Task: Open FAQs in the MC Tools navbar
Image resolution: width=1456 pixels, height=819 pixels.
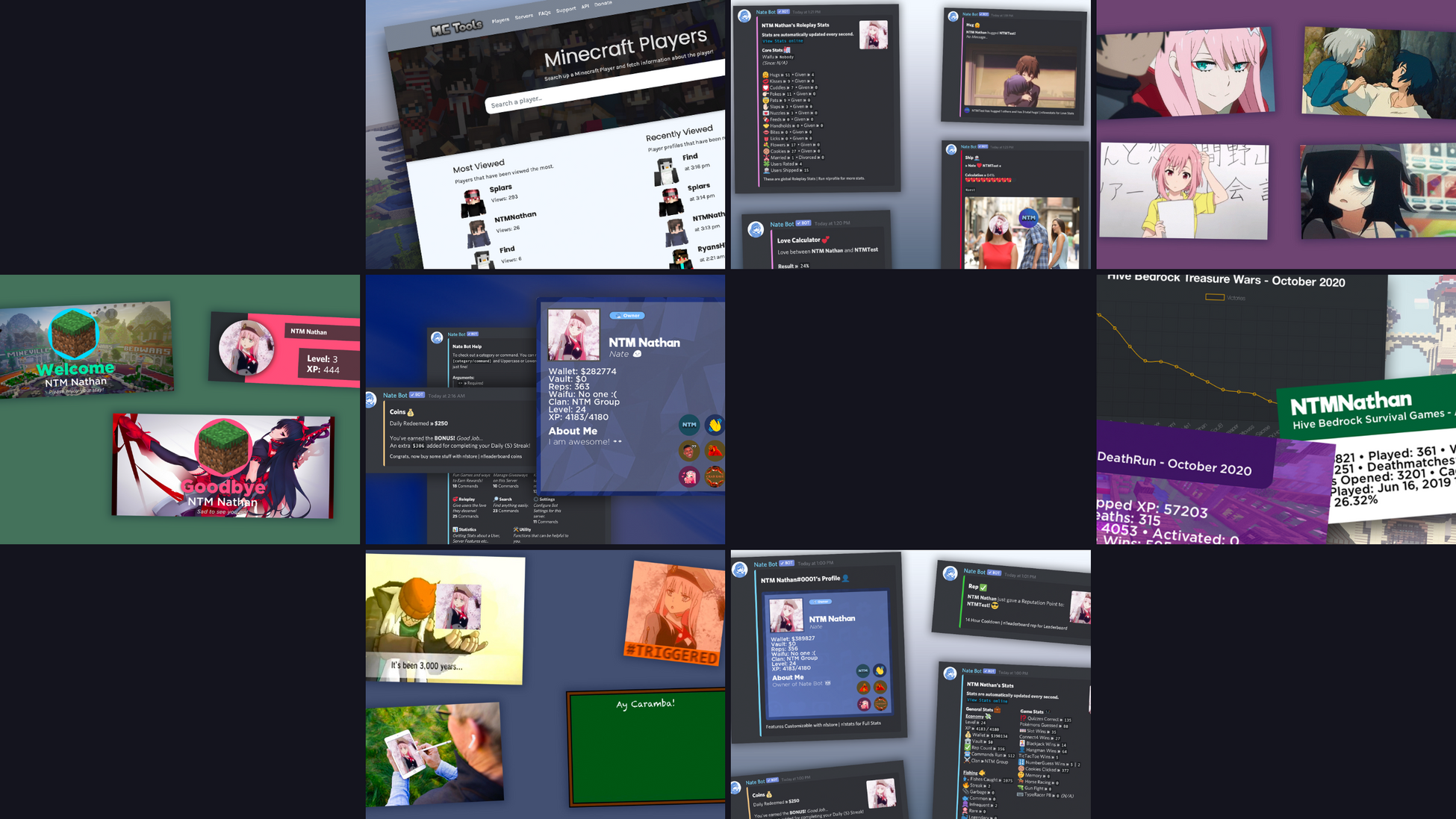Action: pyautogui.click(x=544, y=13)
